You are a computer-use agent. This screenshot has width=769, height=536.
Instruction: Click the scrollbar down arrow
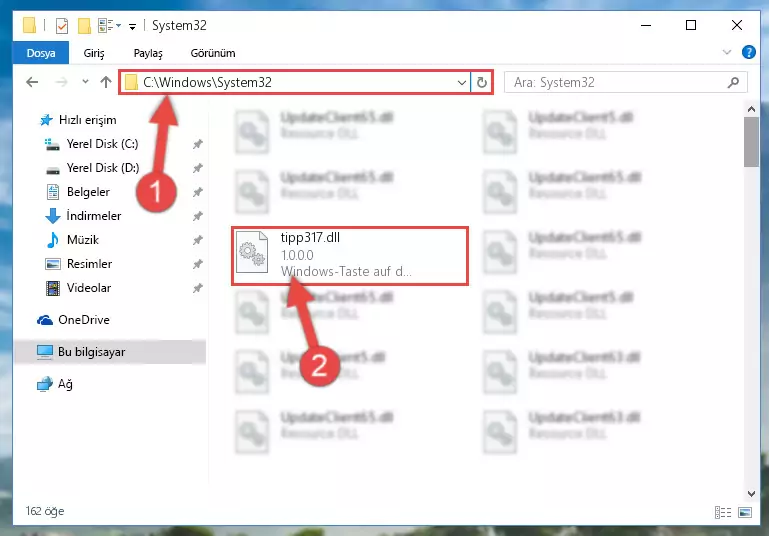[x=751, y=493]
